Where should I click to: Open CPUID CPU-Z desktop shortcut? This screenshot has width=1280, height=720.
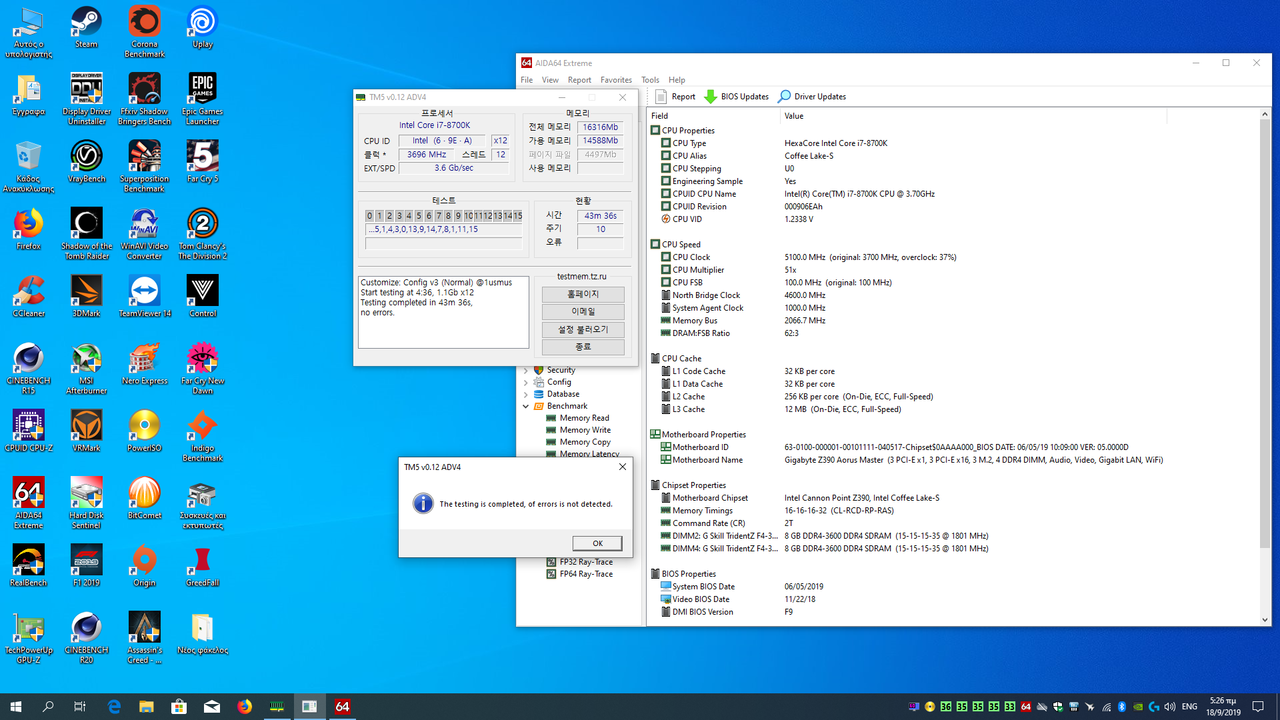pyautogui.click(x=28, y=429)
